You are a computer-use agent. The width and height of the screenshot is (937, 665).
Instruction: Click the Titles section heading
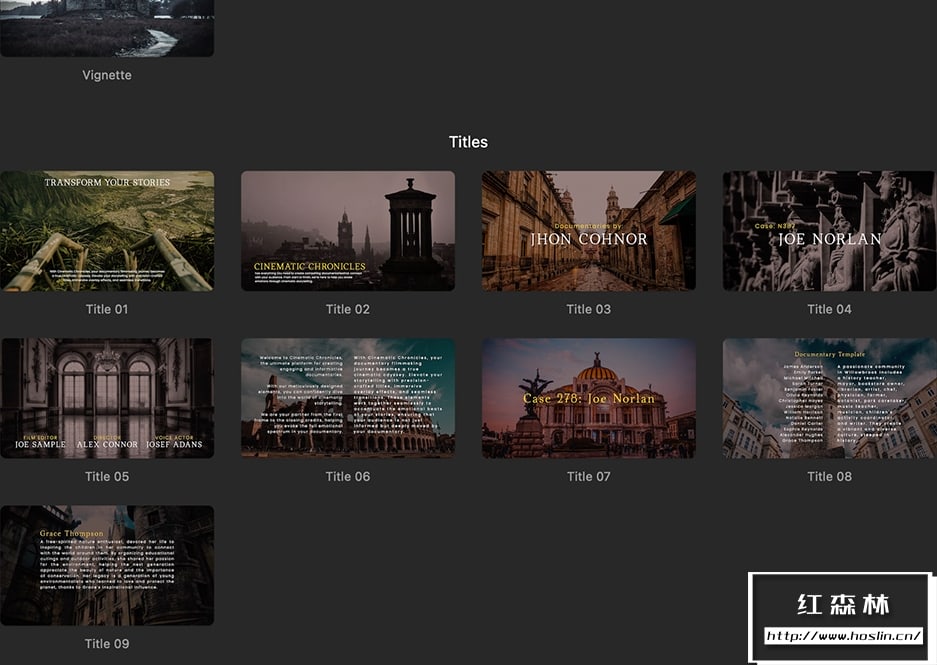click(468, 142)
